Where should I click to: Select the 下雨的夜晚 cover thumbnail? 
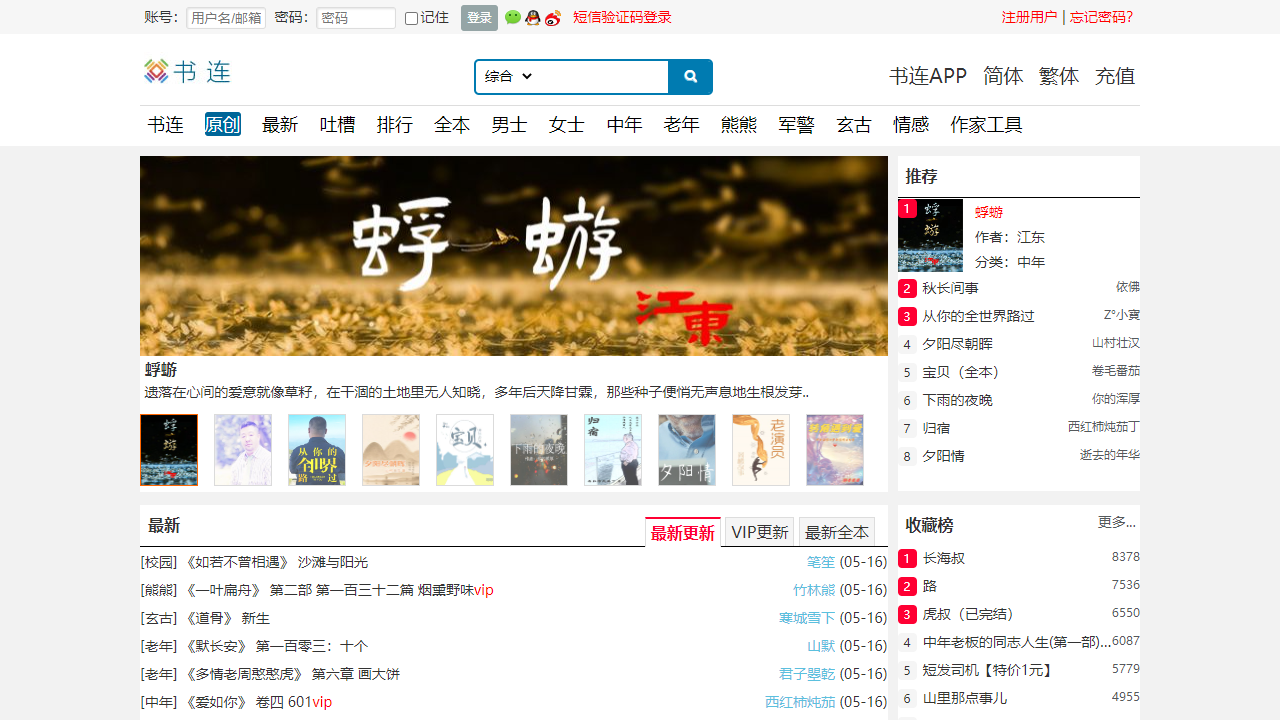pyautogui.click(x=539, y=450)
